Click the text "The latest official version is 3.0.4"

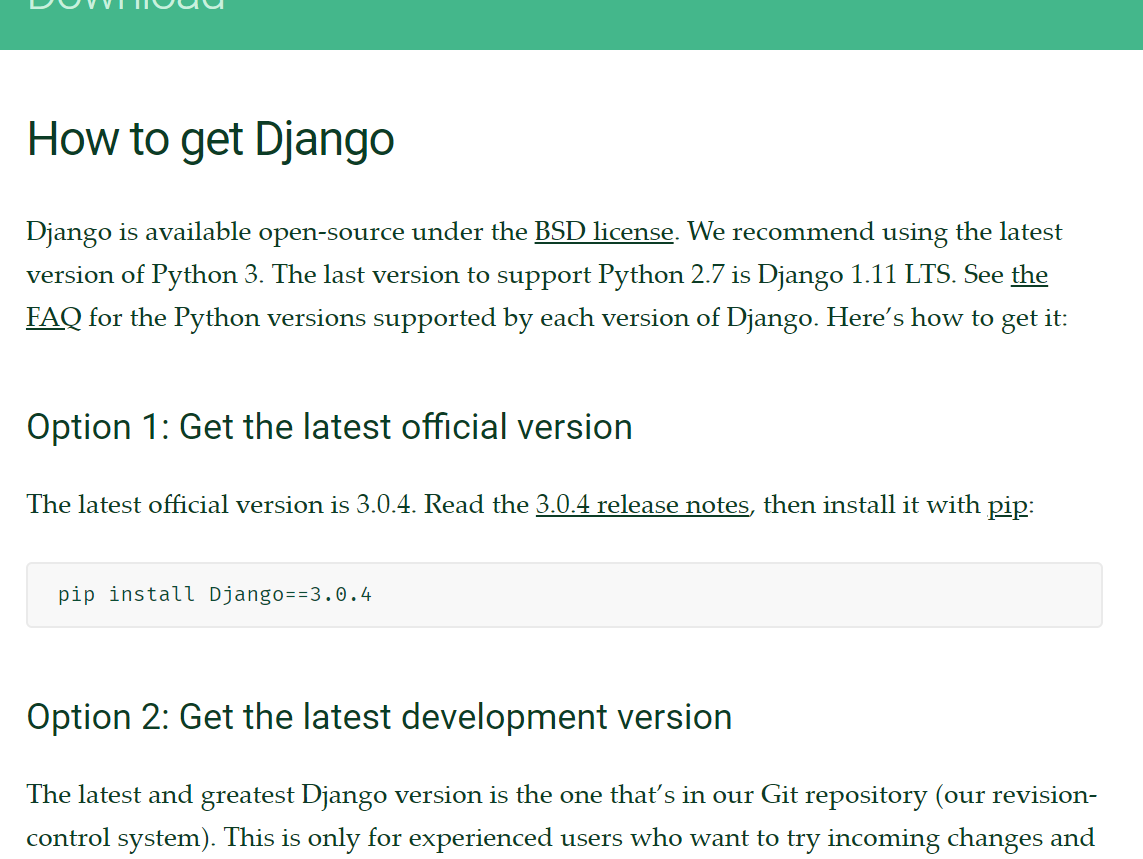(x=219, y=505)
